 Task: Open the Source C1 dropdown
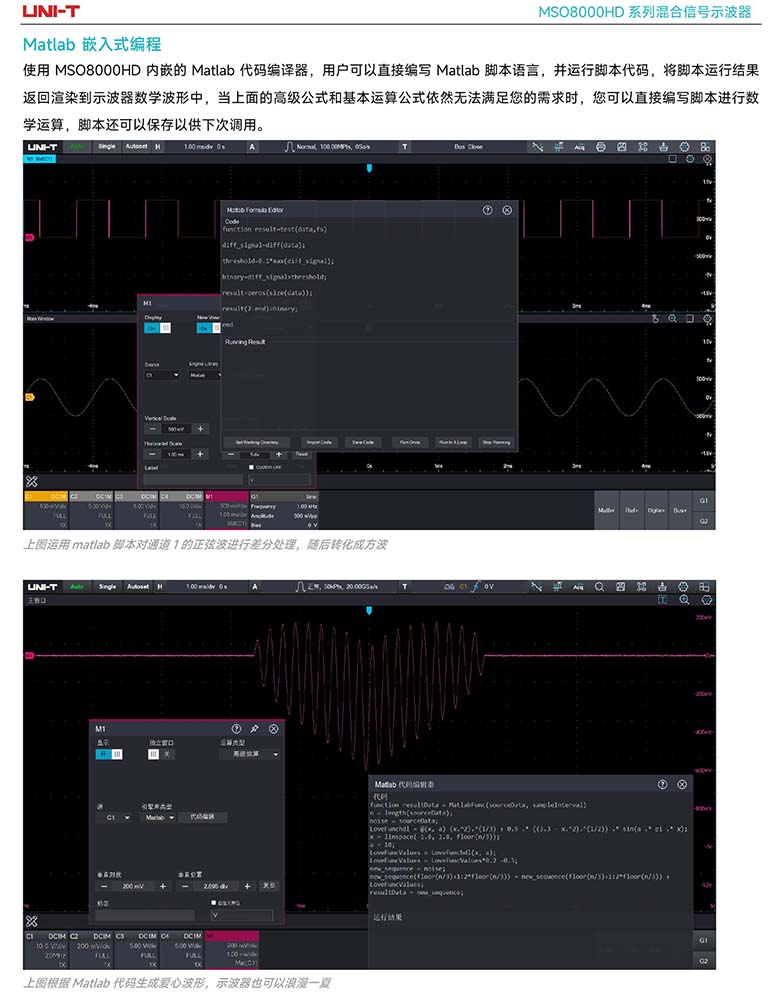point(162,375)
